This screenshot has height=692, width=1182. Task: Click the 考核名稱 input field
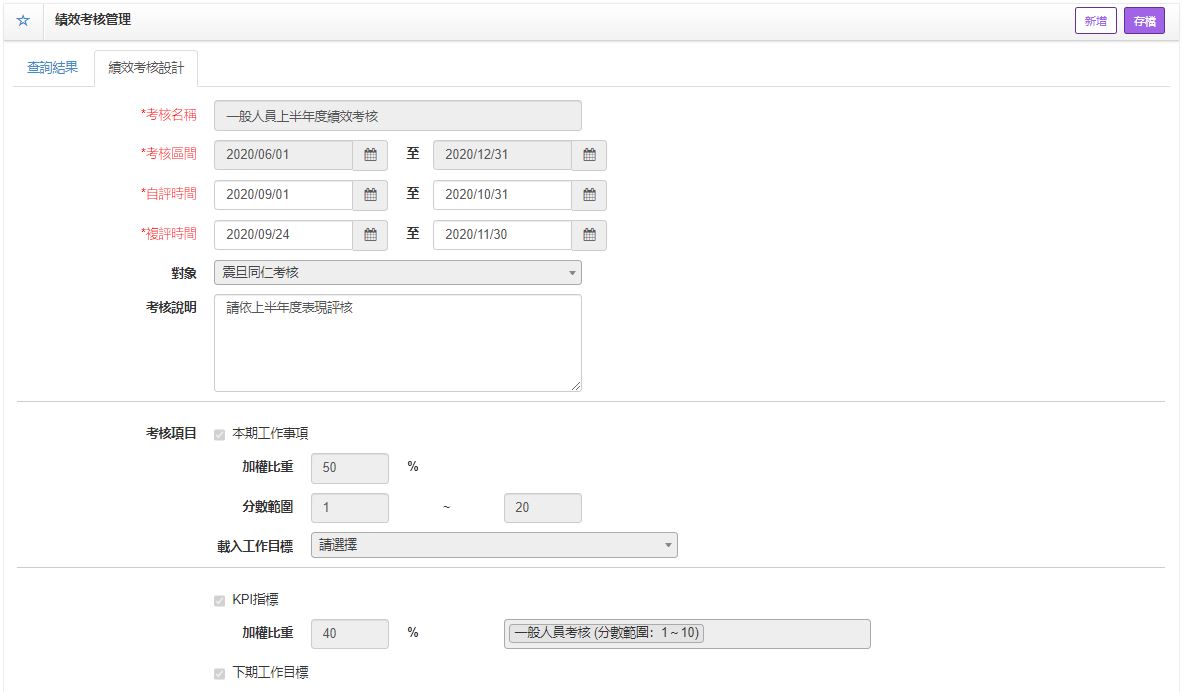pos(397,116)
